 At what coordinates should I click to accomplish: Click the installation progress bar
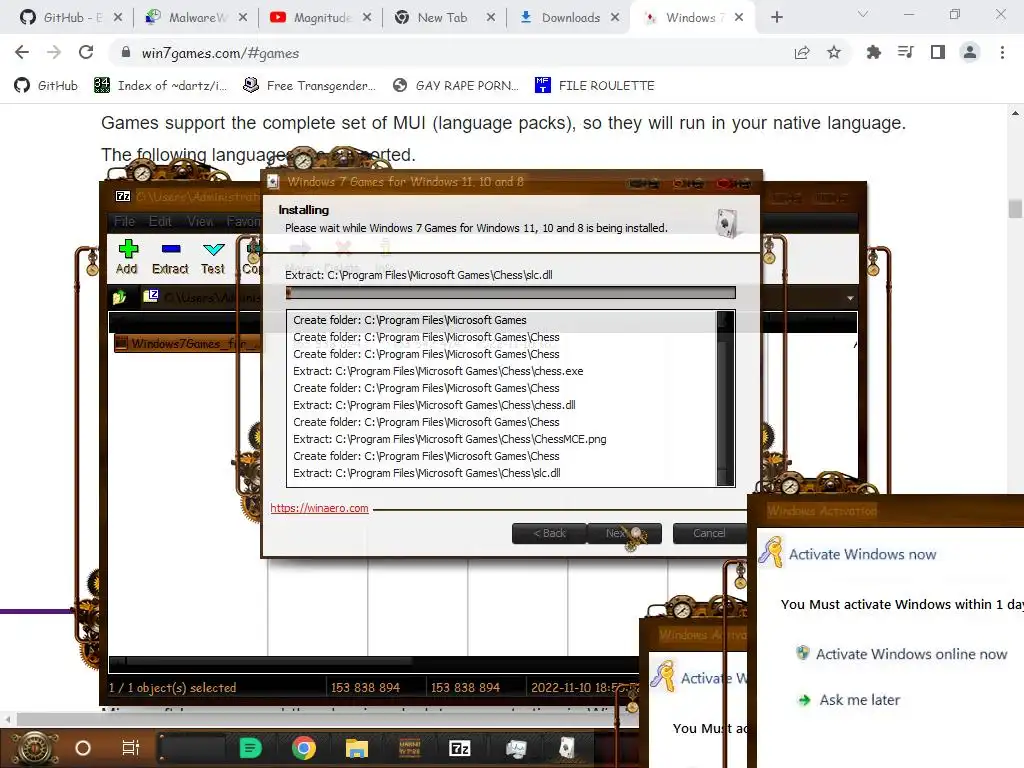click(511, 293)
